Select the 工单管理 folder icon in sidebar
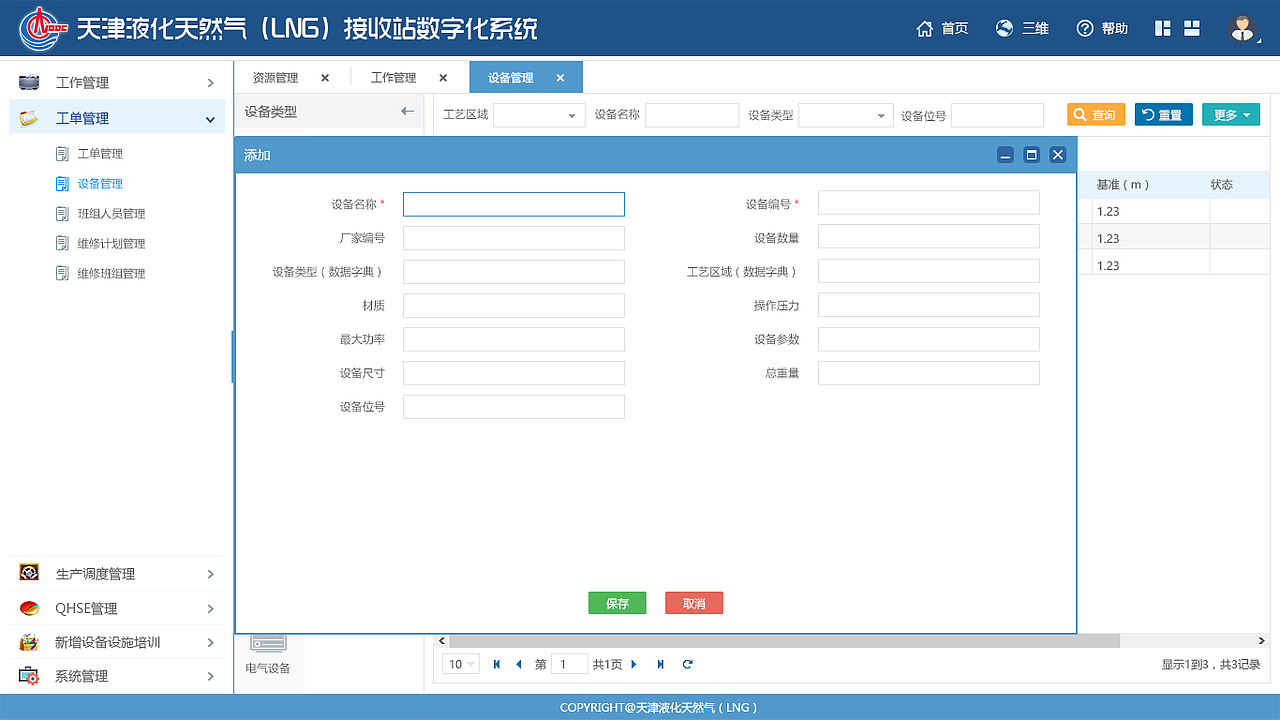 (31, 117)
